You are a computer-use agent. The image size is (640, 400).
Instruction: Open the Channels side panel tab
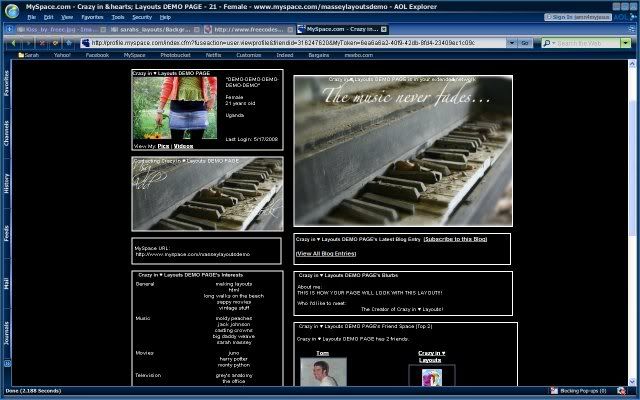[7, 133]
